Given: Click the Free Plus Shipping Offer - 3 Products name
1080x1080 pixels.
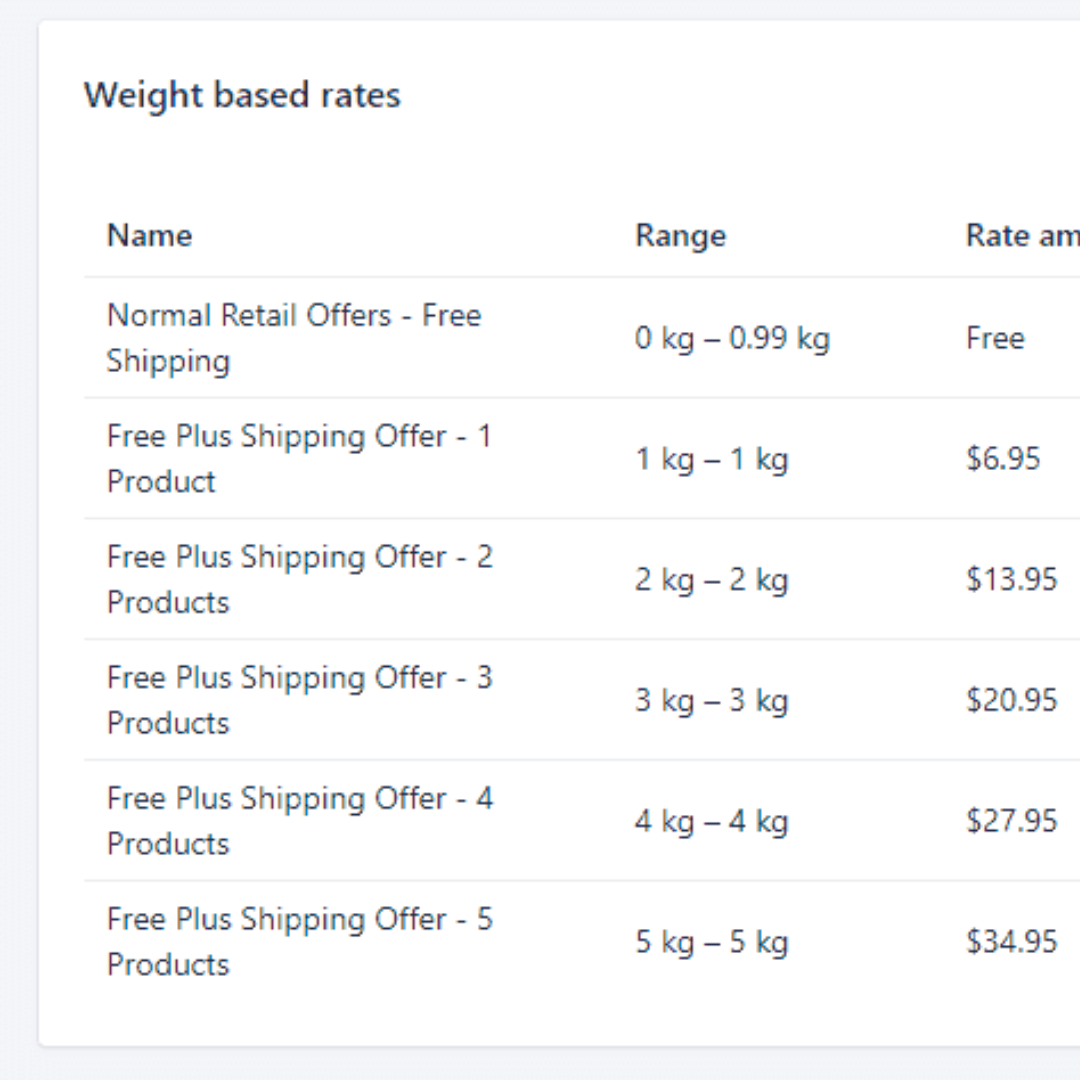Looking at the screenshot, I should [299, 700].
